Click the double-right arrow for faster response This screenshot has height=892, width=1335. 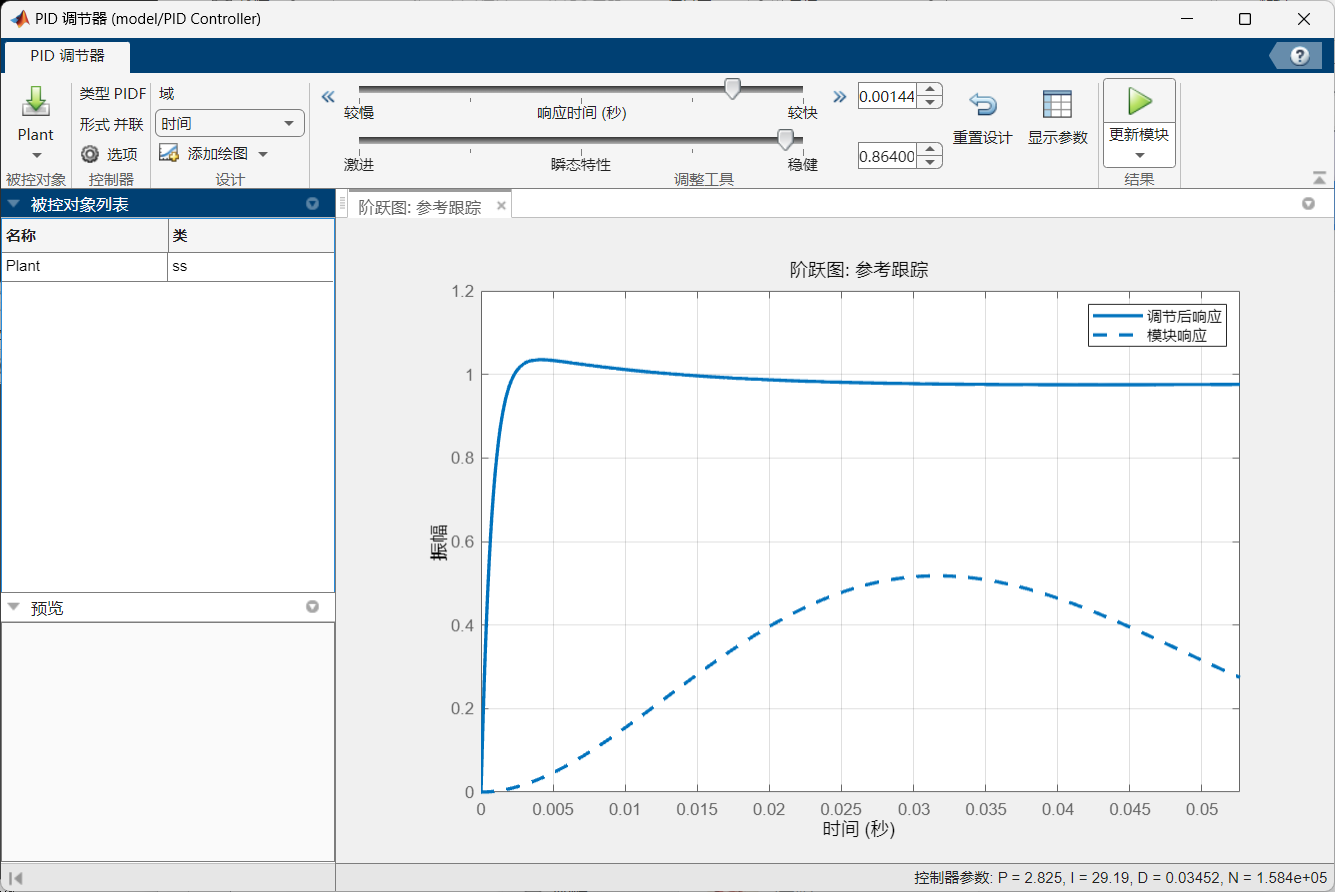(x=840, y=97)
